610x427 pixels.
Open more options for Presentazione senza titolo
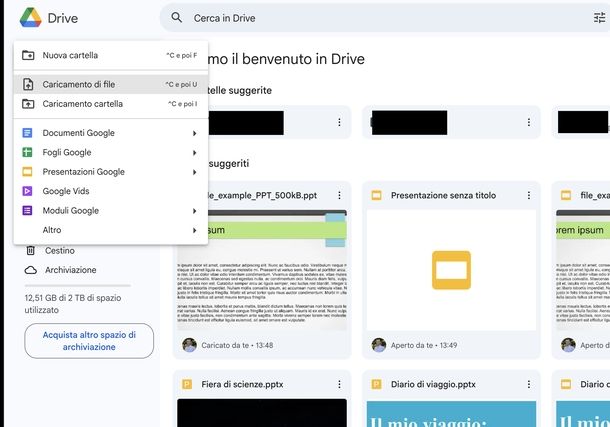click(529, 195)
